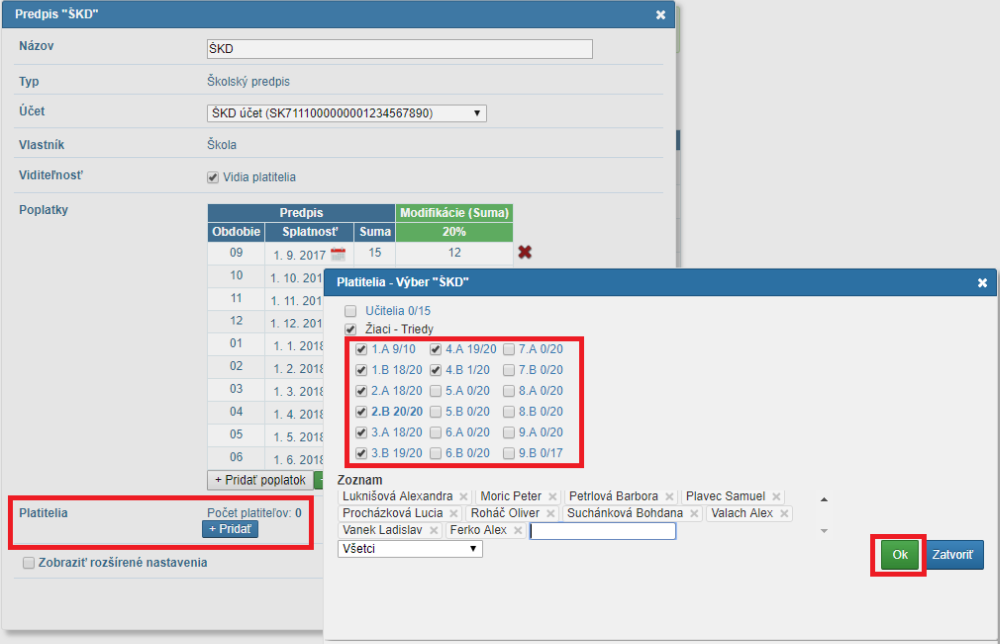Check class 5.B 0/20
Viewport: 1000px width, 644px height.
coord(436,412)
